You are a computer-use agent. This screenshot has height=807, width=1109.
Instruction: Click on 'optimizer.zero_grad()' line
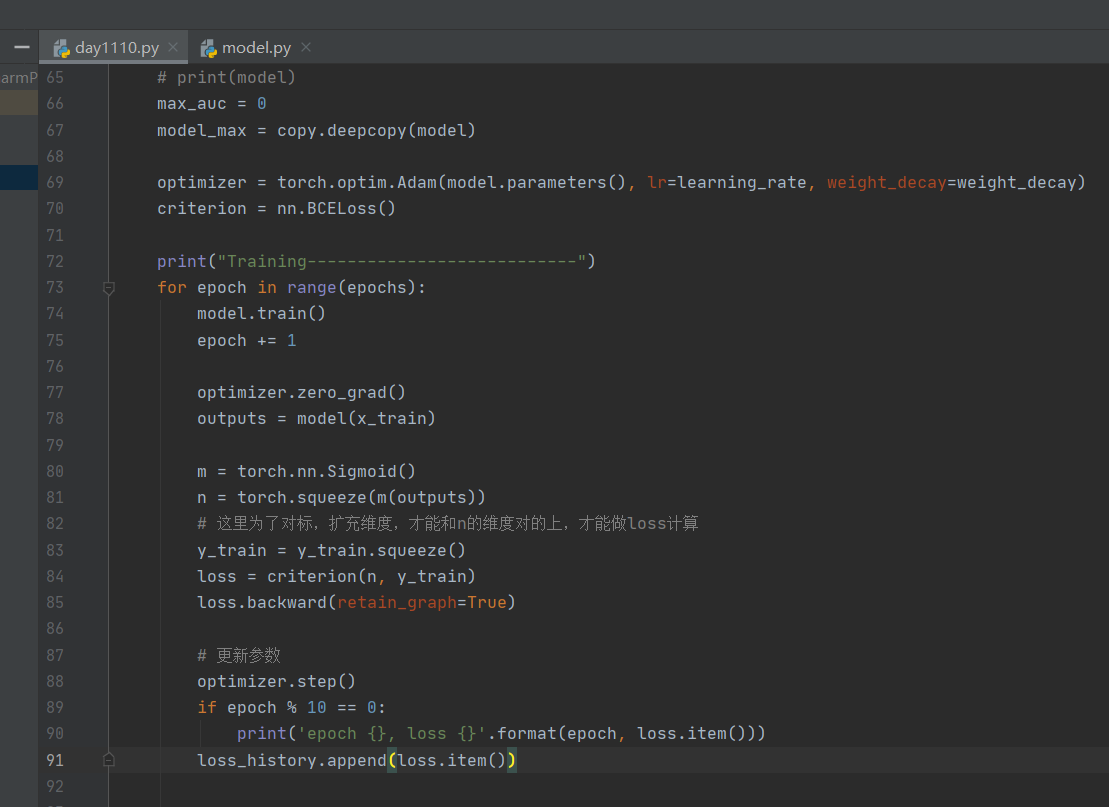click(x=301, y=393)
